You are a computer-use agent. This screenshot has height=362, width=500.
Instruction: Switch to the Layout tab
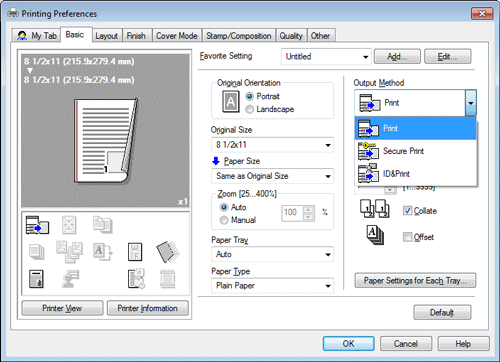tap(107, 36)
